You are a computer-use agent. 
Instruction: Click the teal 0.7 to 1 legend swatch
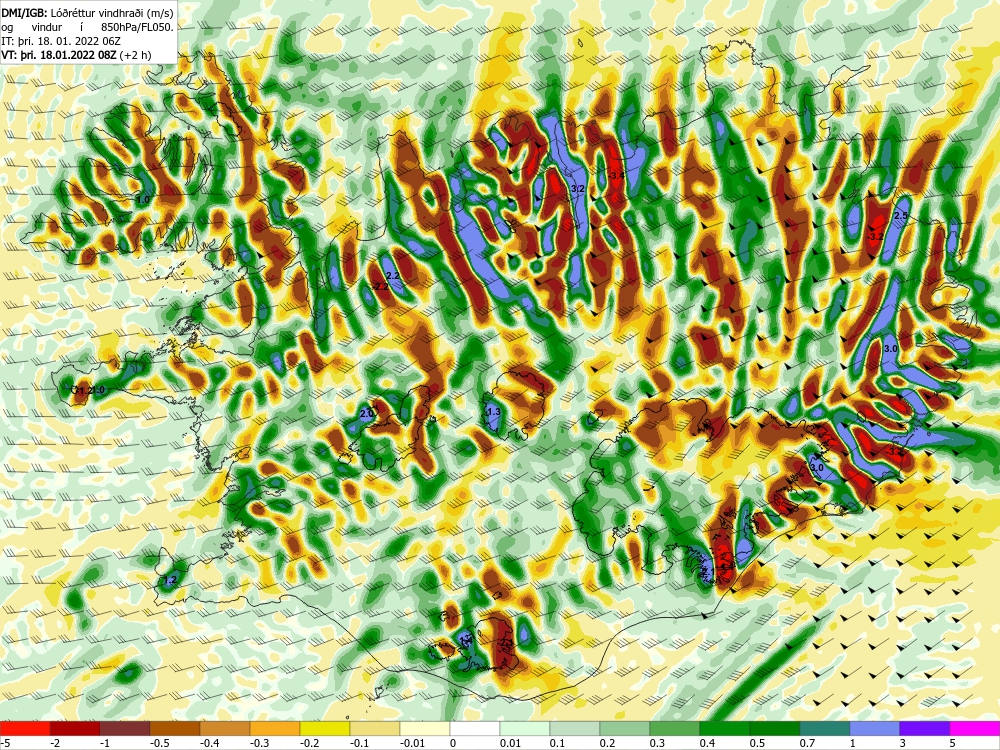coord(825,729)
